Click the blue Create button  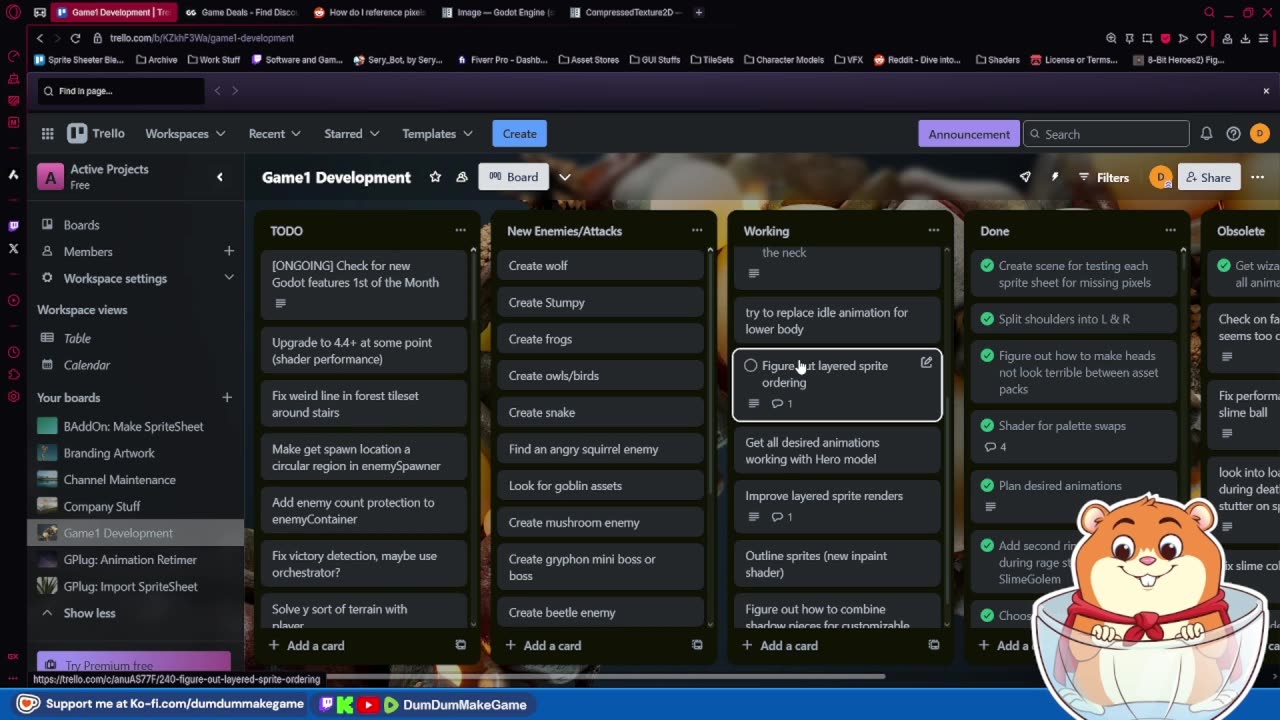[519, 133]
